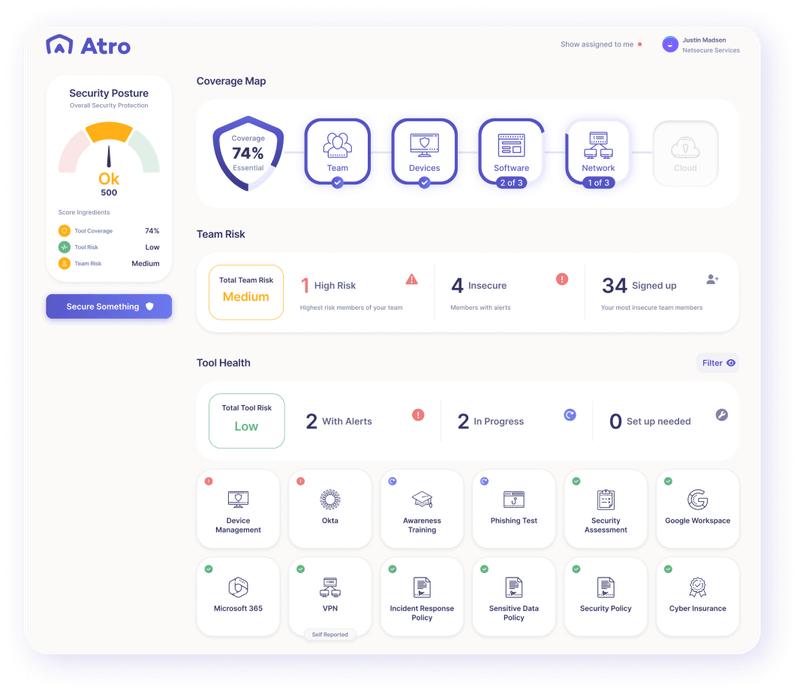
Task: Switch to the Team step in Coverage Map
Action: pyautogui.click(x=338, y=148)
